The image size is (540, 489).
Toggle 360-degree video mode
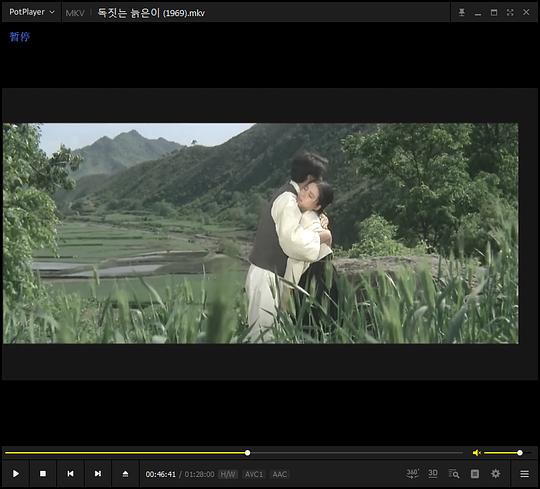[x=412, y=474]
